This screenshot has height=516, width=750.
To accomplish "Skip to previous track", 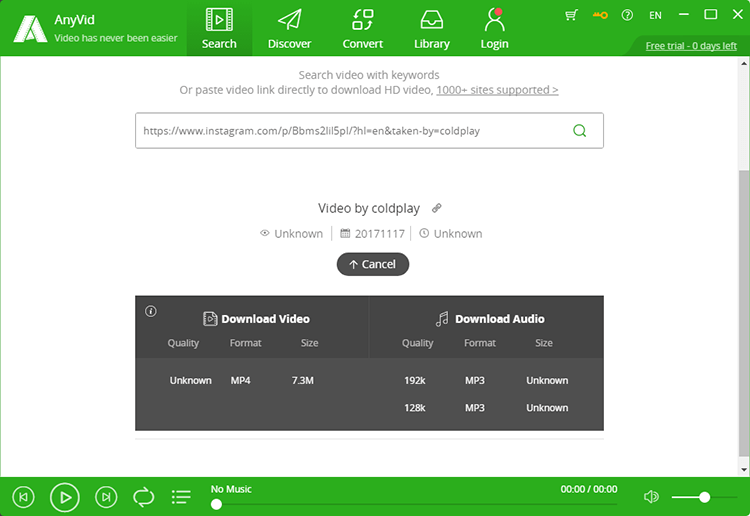I will (23, 497).
